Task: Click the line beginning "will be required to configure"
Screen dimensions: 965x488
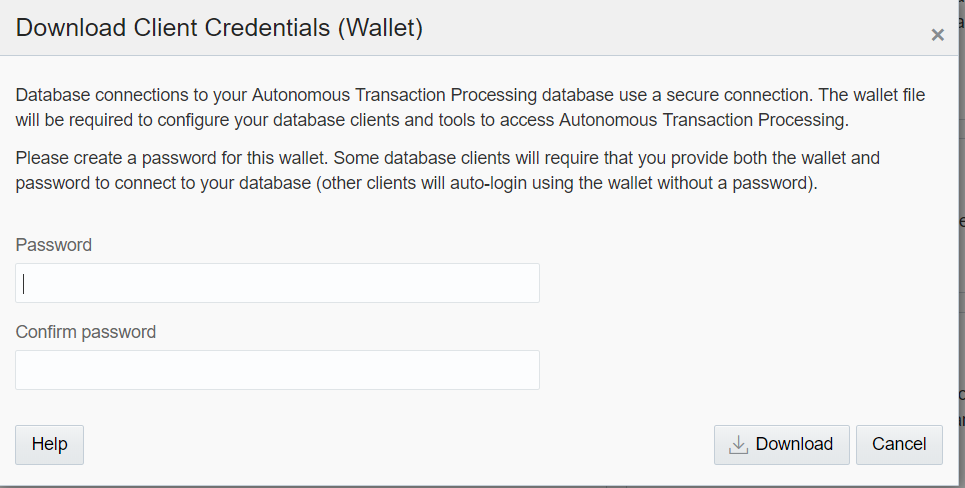Action: point(432,120)
